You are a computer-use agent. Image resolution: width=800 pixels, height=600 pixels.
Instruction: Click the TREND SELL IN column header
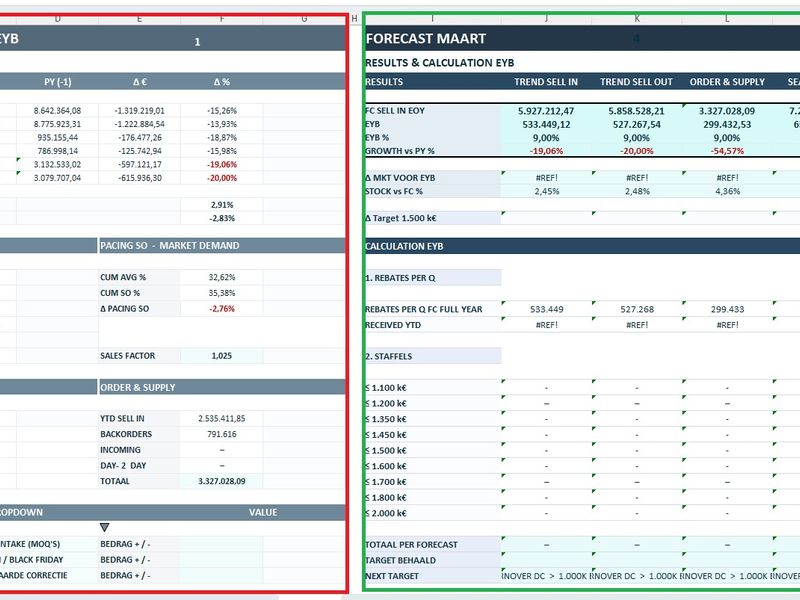click(x=546, y=82)
